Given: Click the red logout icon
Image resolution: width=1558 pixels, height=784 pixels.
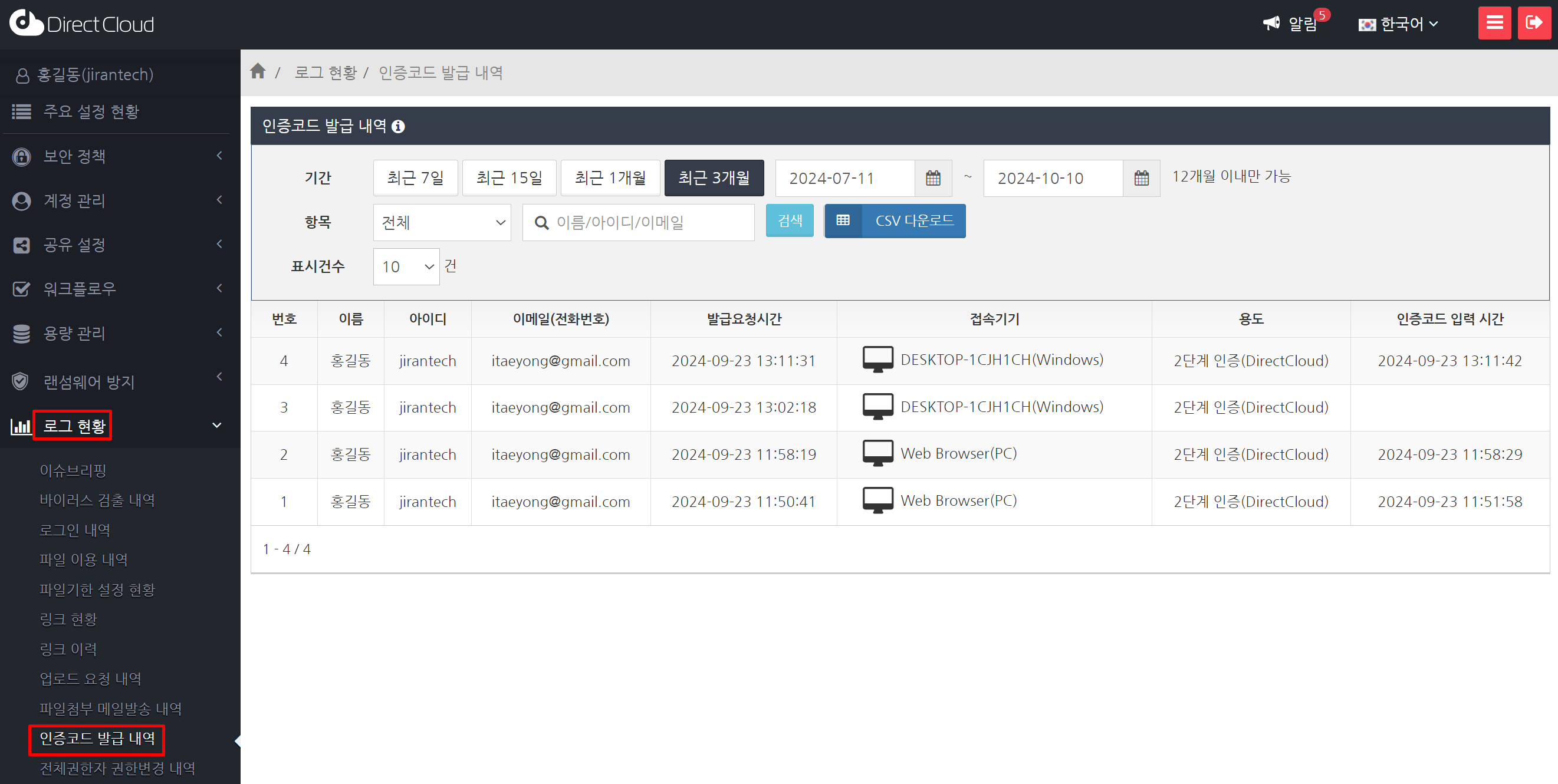Looking at the screenshot, I should pos(1534,23).
